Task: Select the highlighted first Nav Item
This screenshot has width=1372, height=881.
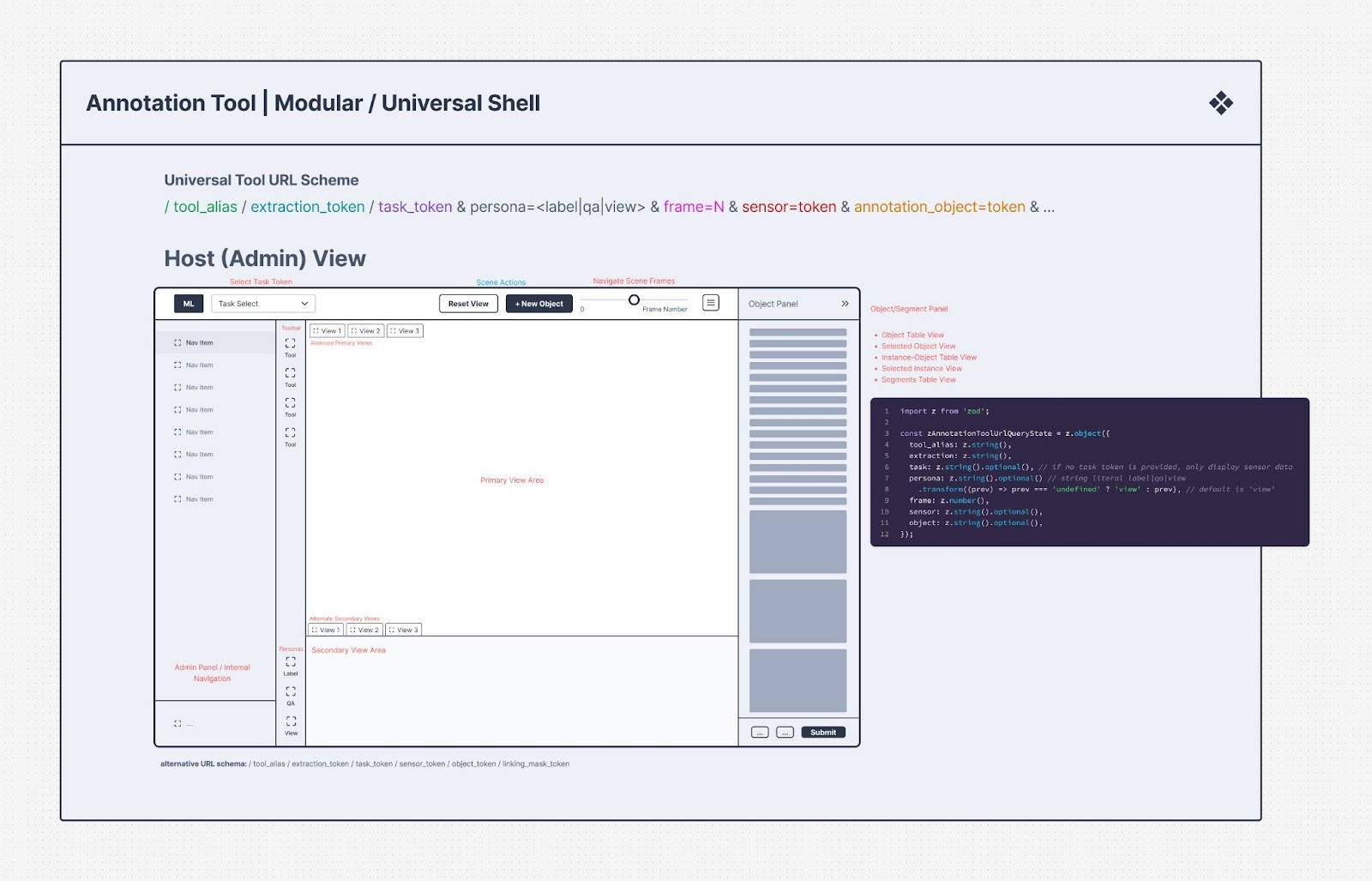Action: coord(214,343)
